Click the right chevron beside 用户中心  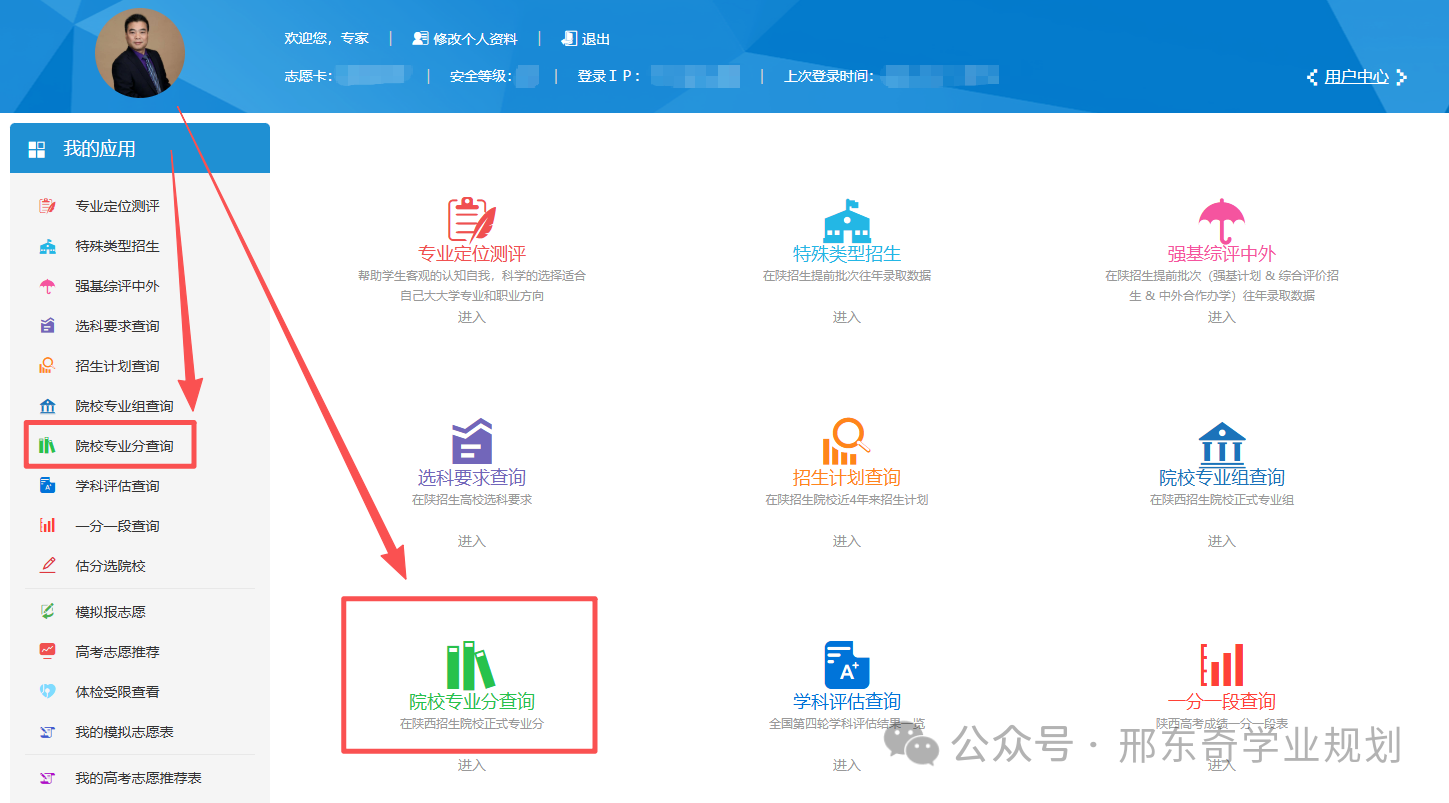[1402, 77]
